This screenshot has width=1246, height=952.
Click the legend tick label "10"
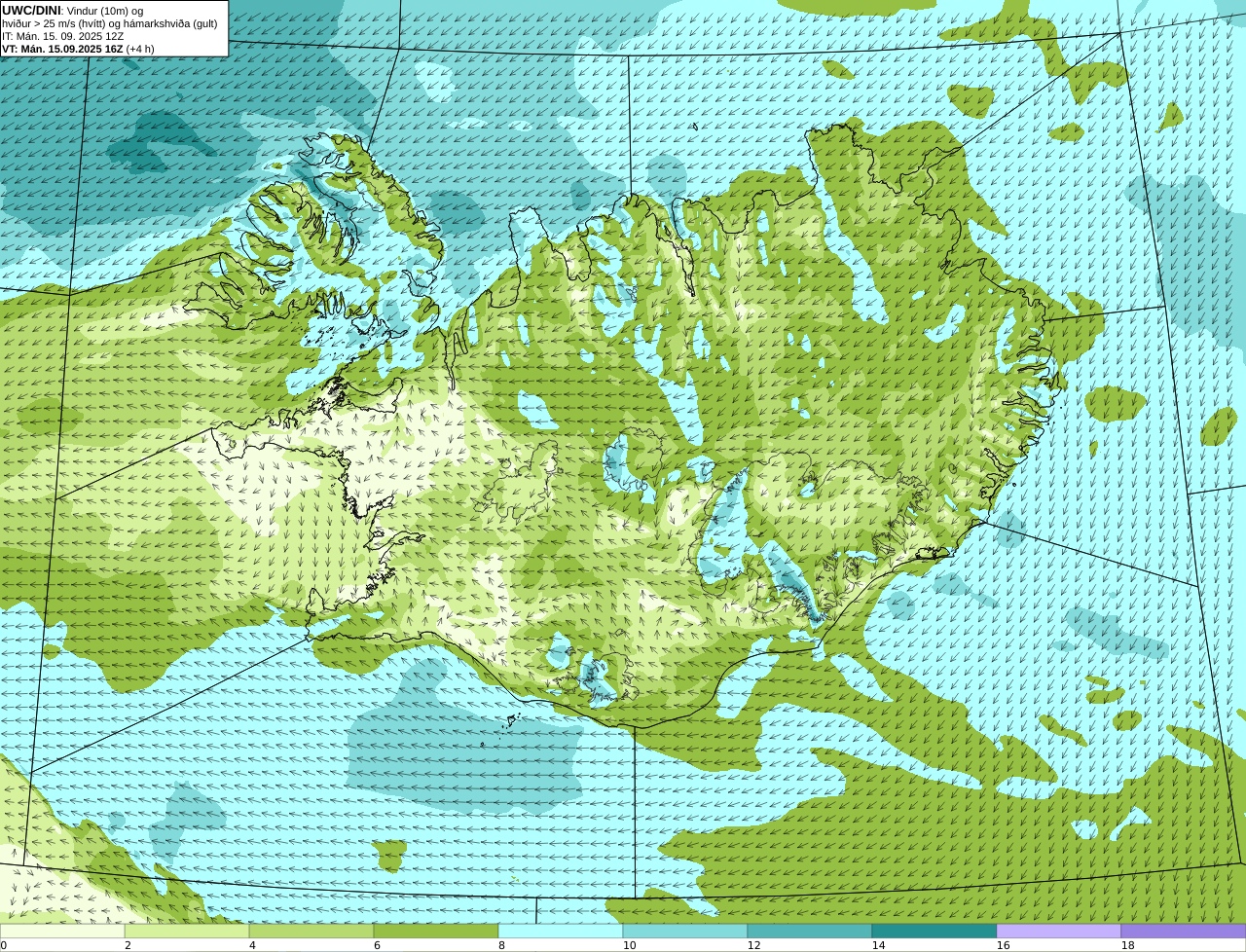[629, 945]
